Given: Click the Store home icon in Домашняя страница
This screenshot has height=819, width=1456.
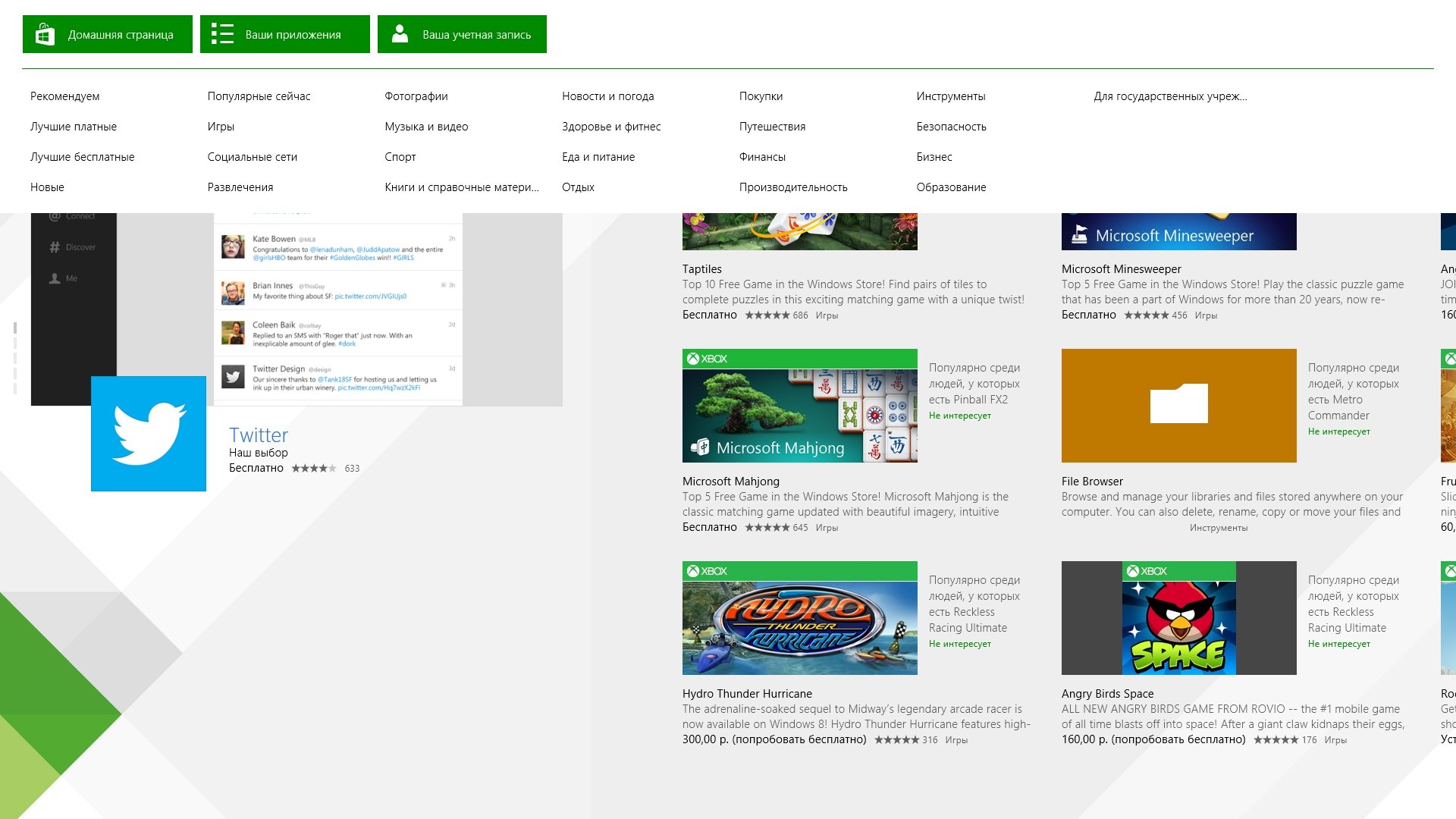Looking at the screenshot, I should (45, 34).
